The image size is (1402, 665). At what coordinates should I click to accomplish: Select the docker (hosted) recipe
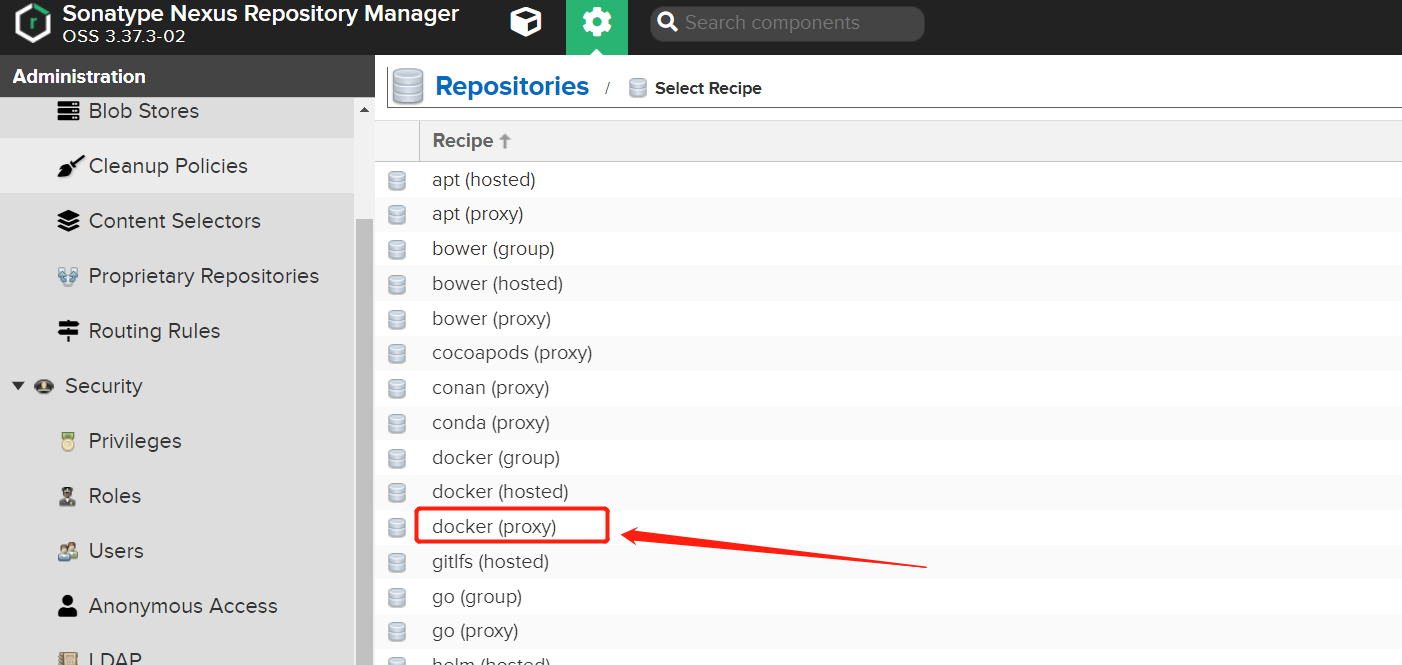(x=500, y=492)
